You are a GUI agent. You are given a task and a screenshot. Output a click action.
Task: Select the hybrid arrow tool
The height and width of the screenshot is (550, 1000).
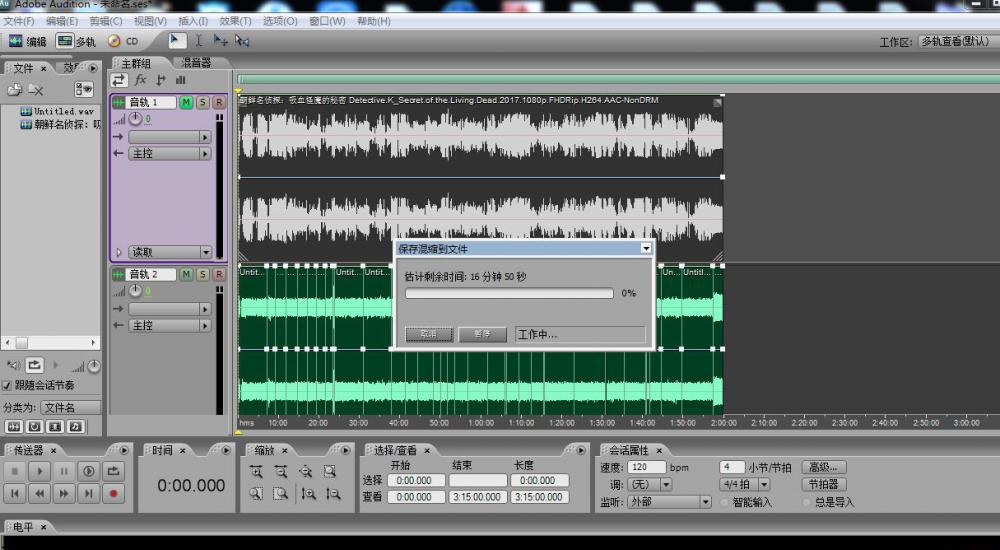tap(177, 41)
